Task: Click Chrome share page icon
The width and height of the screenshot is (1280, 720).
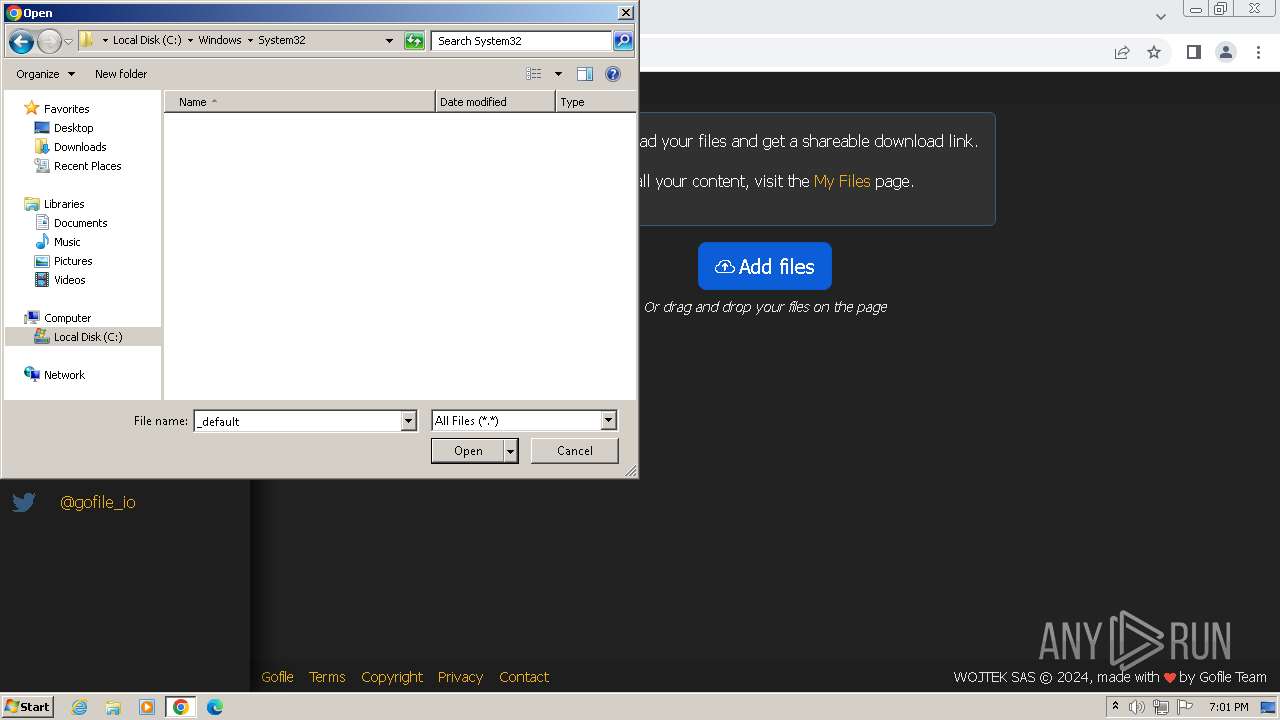Action: [x=1122, y=52]
